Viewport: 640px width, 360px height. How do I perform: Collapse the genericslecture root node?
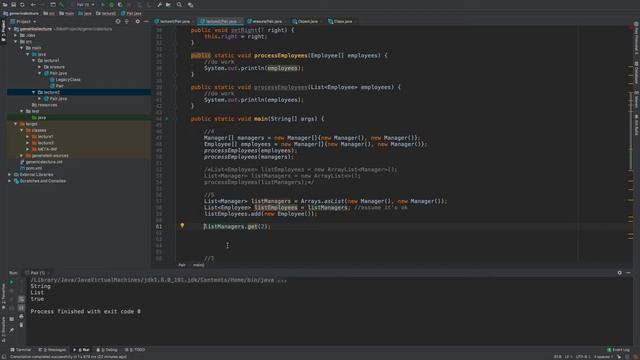(10, 29)
